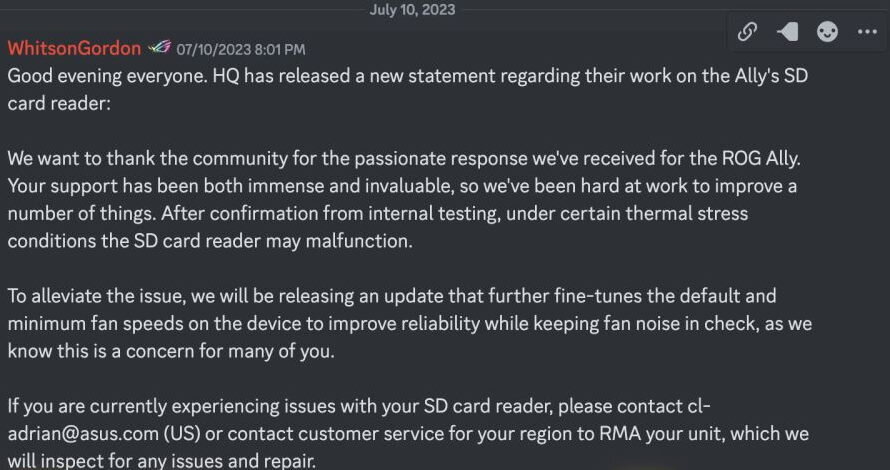This screenshot has width=890, height=470.
Task: Open the emoji reaction picker smiley icon
Action: [x=827, y=32]
